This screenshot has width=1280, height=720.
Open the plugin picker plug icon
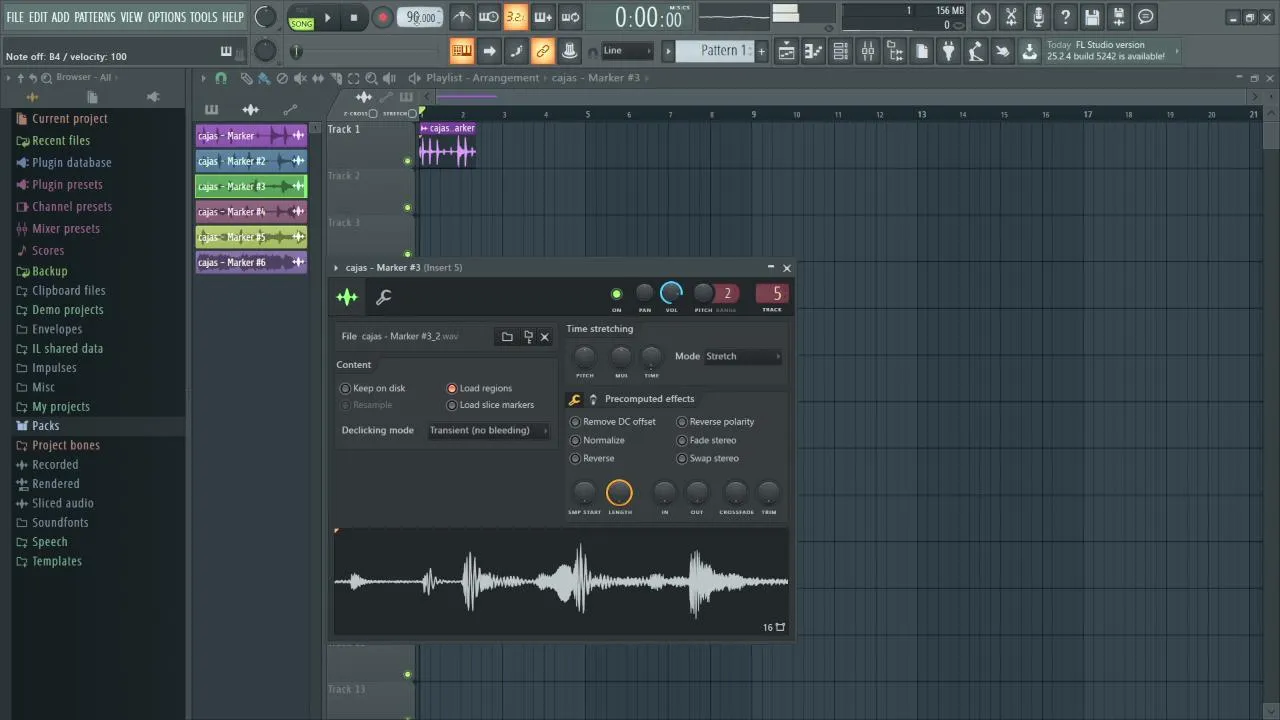pyautogui.click(x=948, y=51)
